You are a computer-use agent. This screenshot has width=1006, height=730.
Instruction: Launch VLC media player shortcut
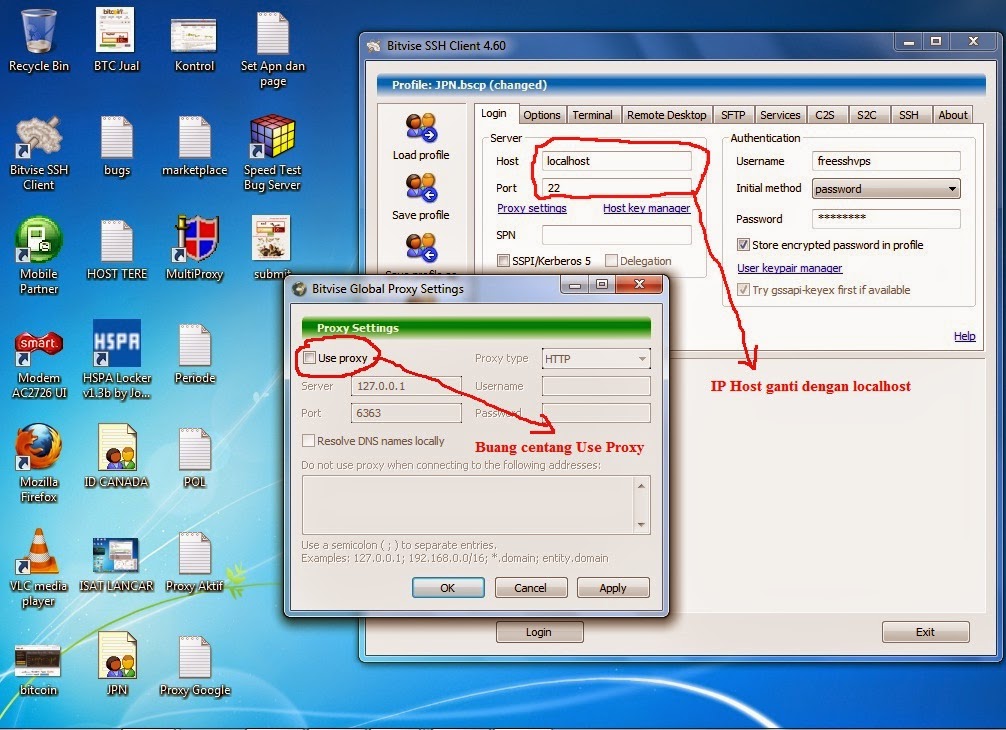point(38,568)
